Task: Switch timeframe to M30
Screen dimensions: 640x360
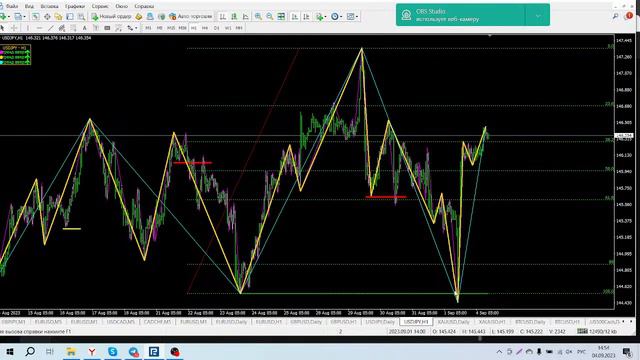Action: [182, 28]
